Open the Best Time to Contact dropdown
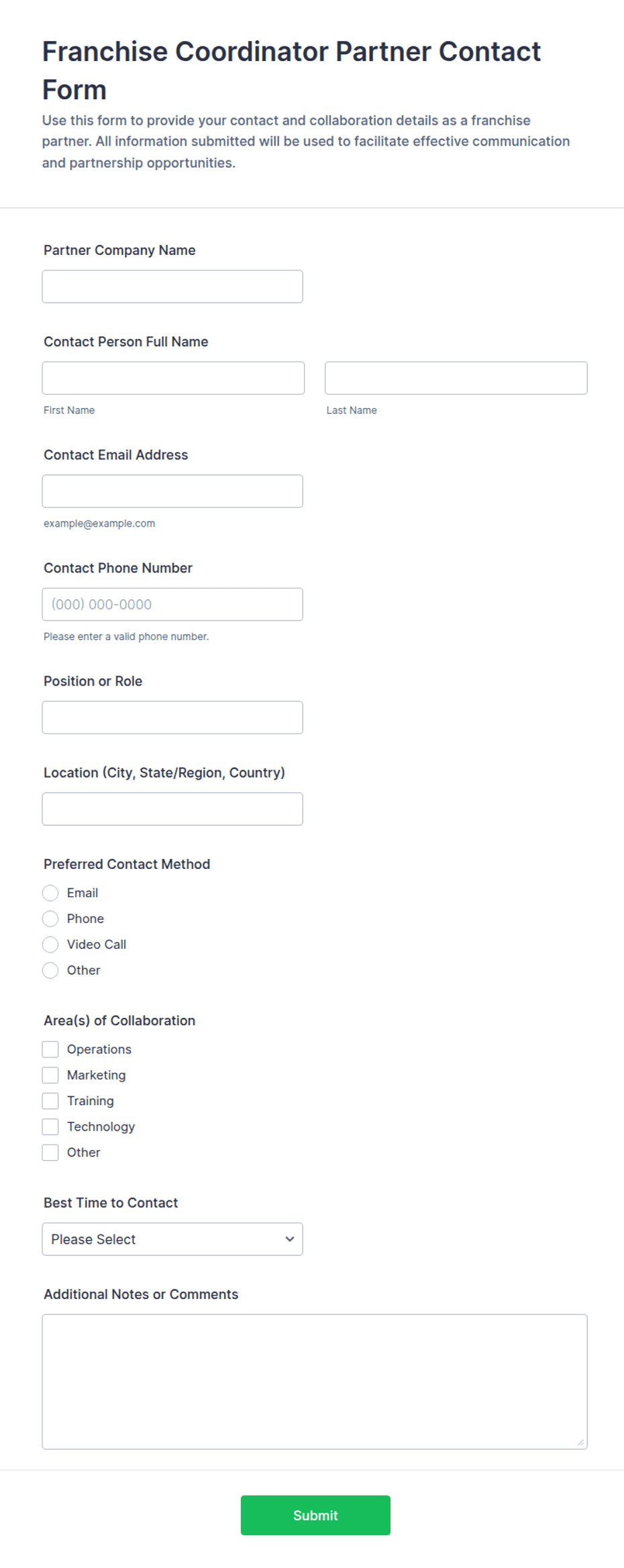 [172, 1239]
